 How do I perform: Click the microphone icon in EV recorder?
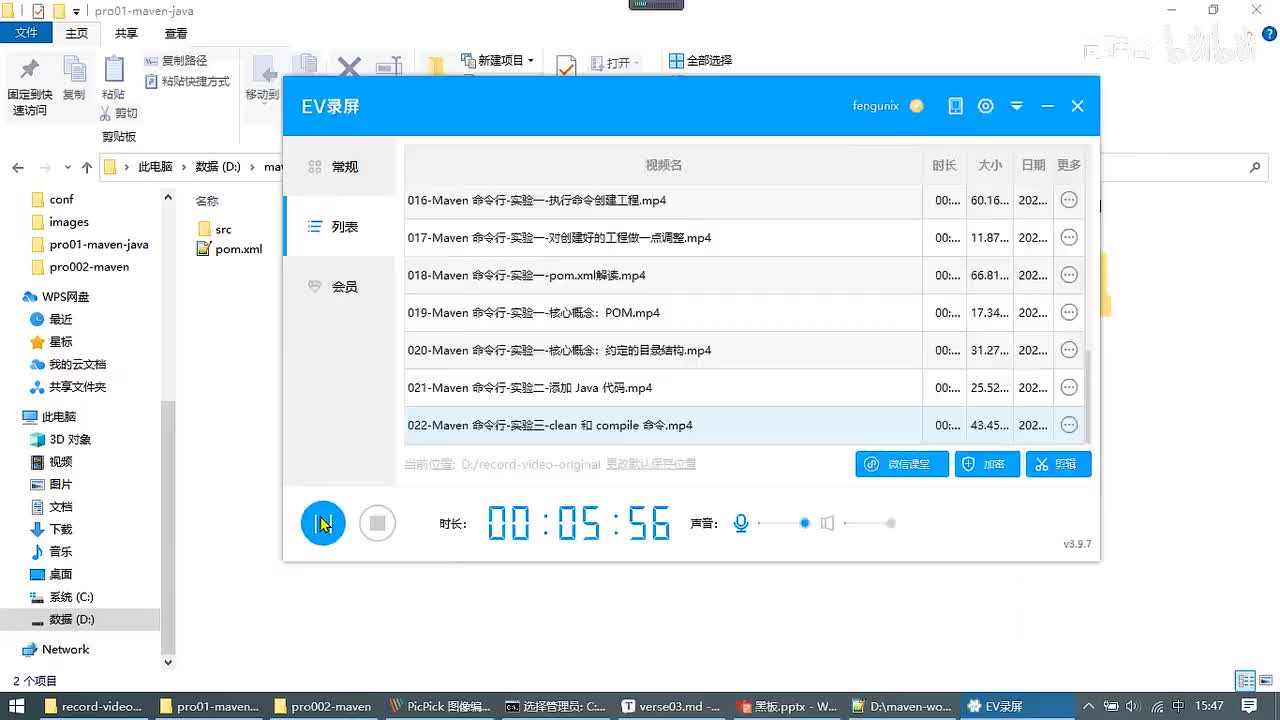pyautogui.click(x=741, y=523)
